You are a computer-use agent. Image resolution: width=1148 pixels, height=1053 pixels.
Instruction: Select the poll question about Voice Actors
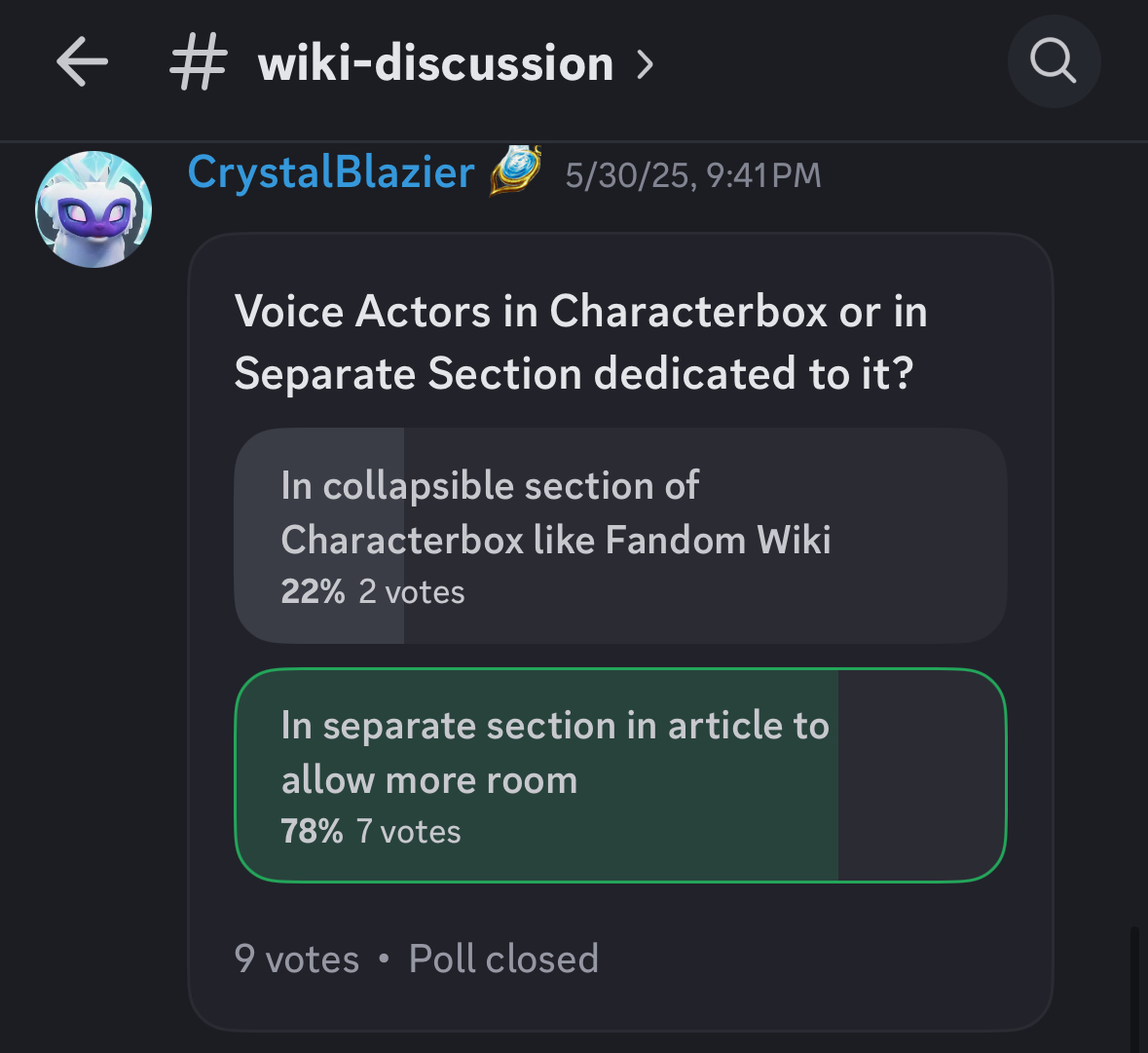pos(581,342)
